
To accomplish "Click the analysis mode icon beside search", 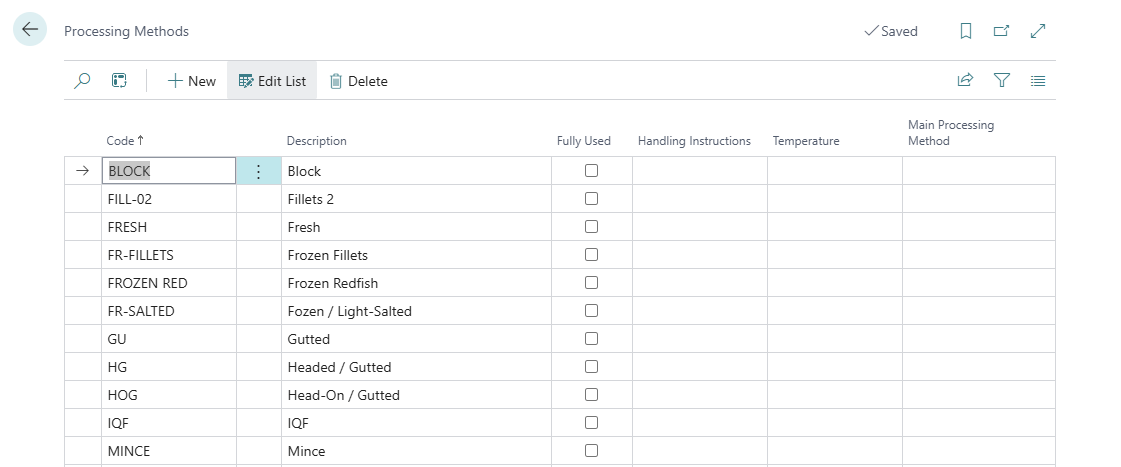I will (119, 81).
